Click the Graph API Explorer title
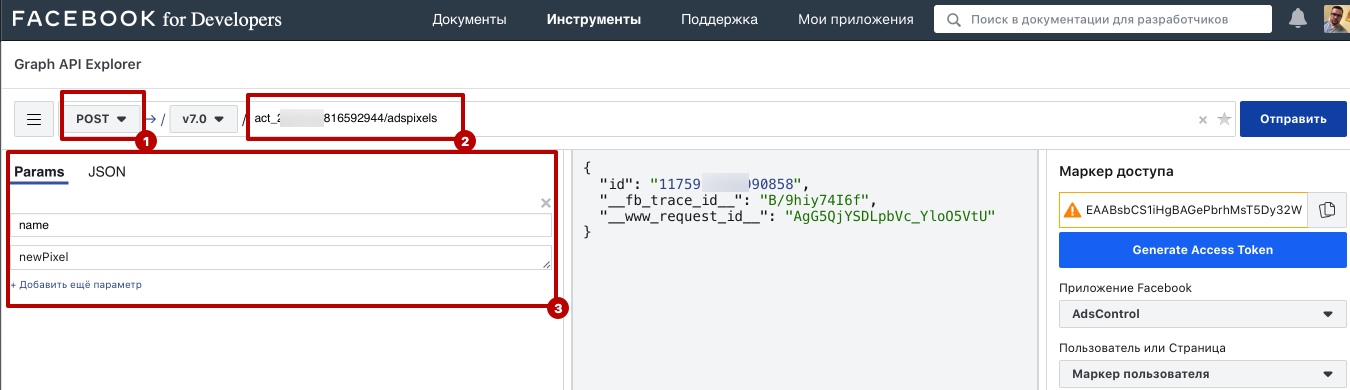Viewport: 1350px width, 390px height. point(78,64)
